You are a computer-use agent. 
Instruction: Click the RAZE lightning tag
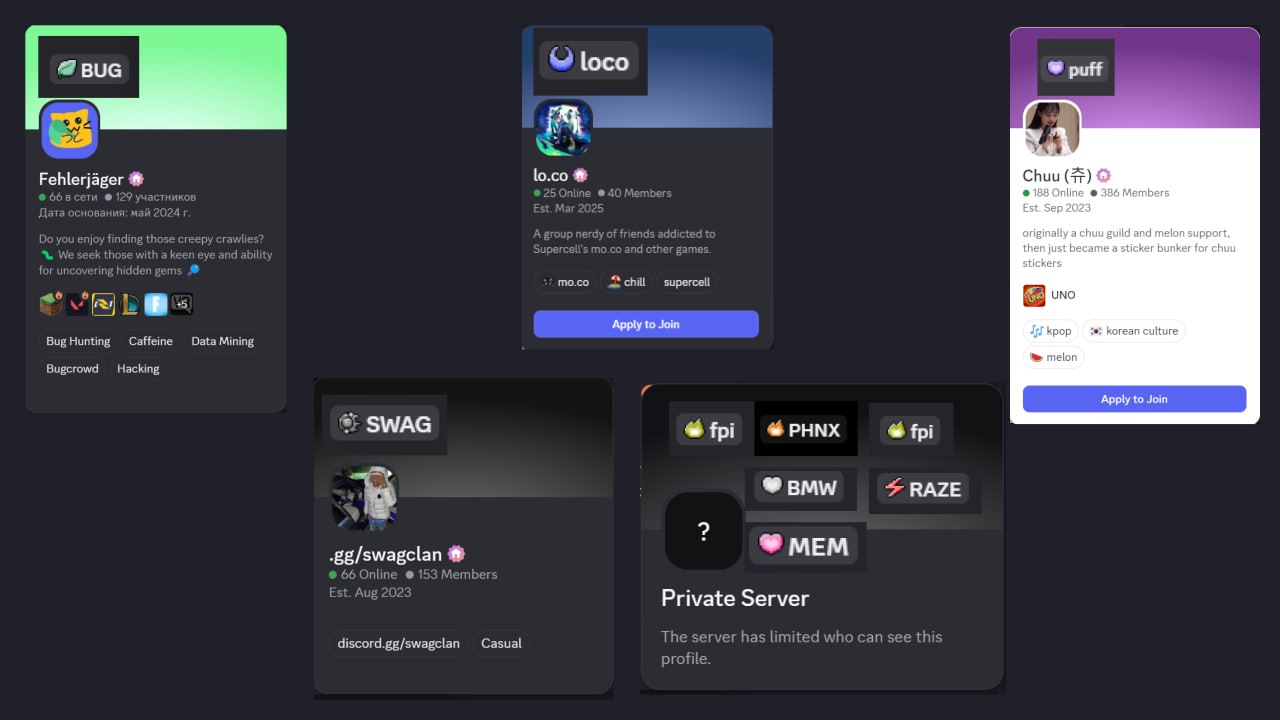tap(923, 489)
